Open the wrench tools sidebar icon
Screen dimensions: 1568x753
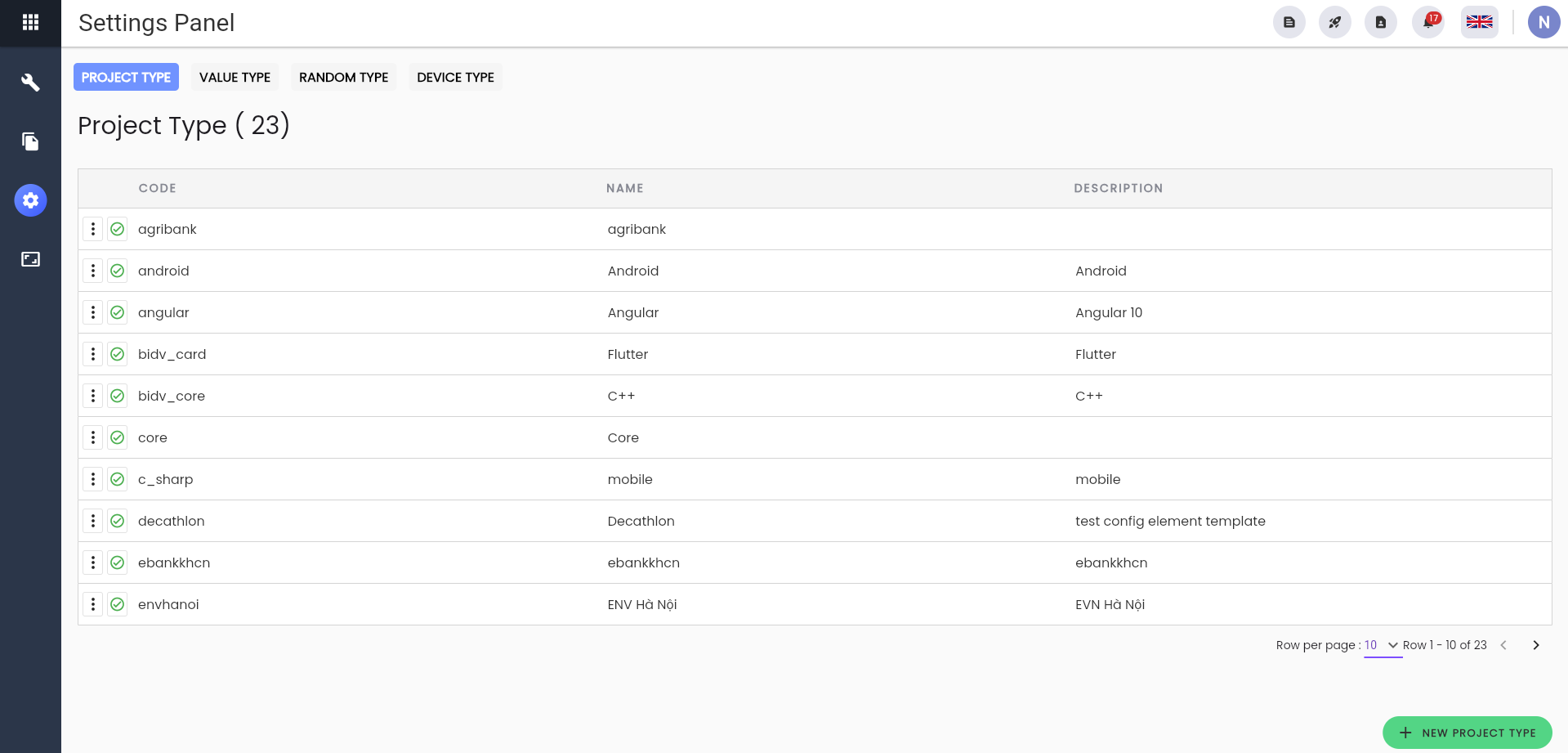[30, 83]
